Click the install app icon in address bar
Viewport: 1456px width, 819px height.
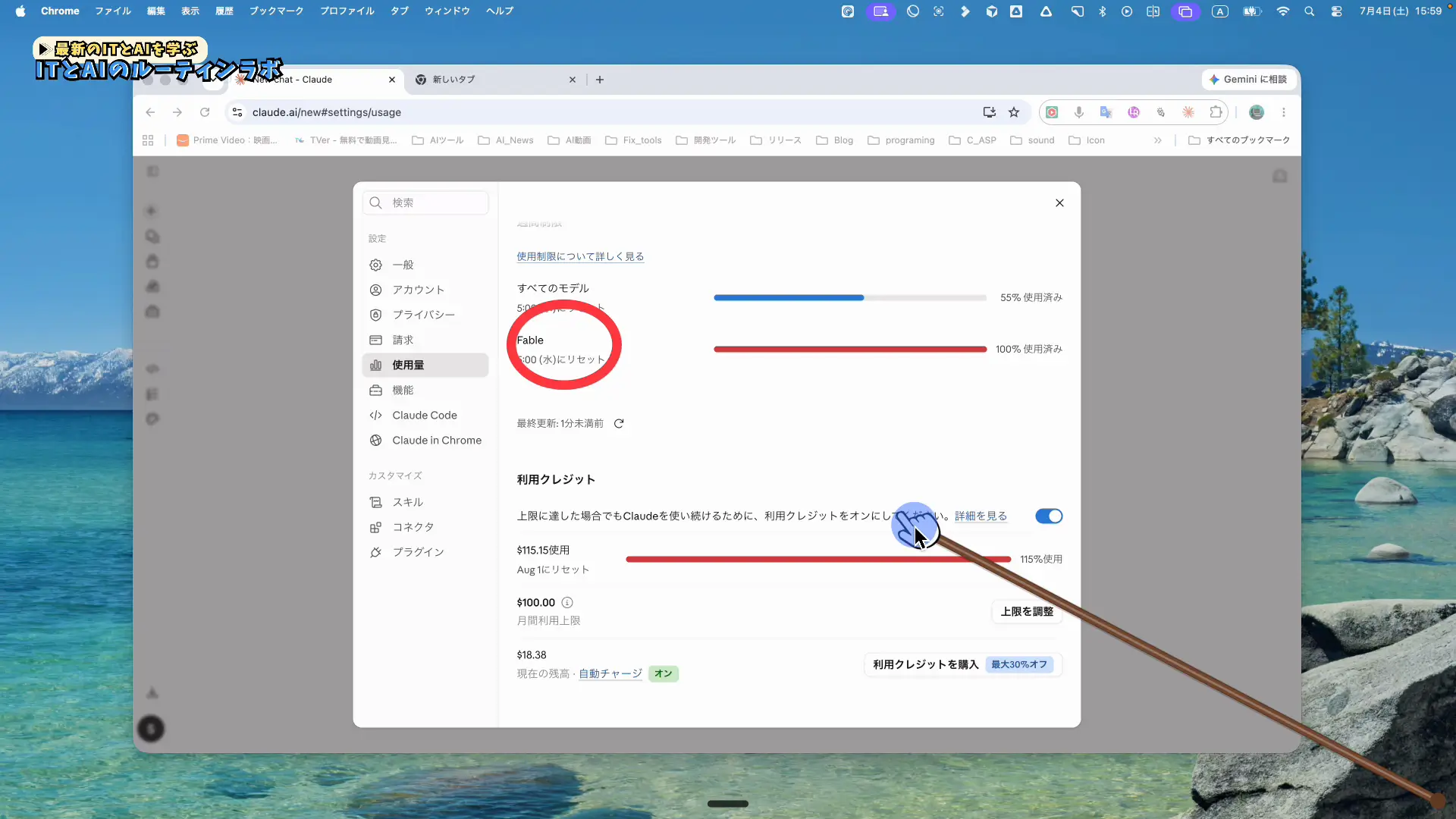coord(989,112)
